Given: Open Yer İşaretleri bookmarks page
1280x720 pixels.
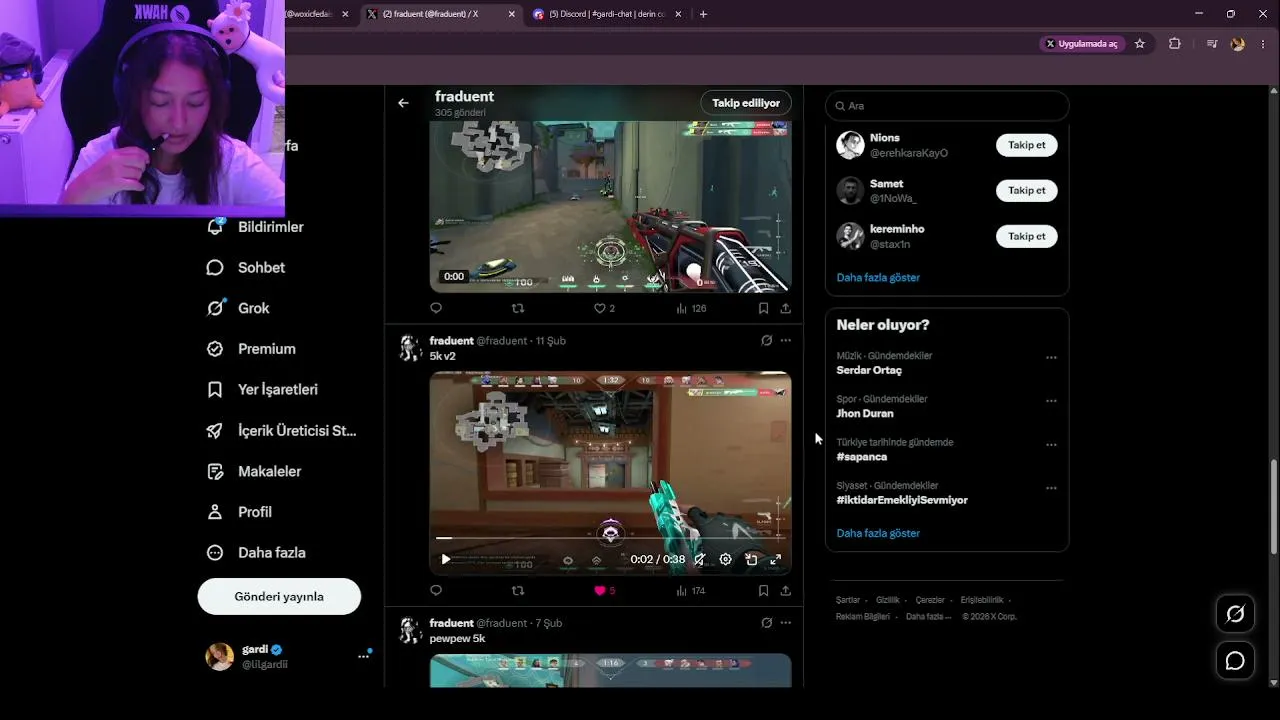Looking at the screenshot, I should coord(262,390).
